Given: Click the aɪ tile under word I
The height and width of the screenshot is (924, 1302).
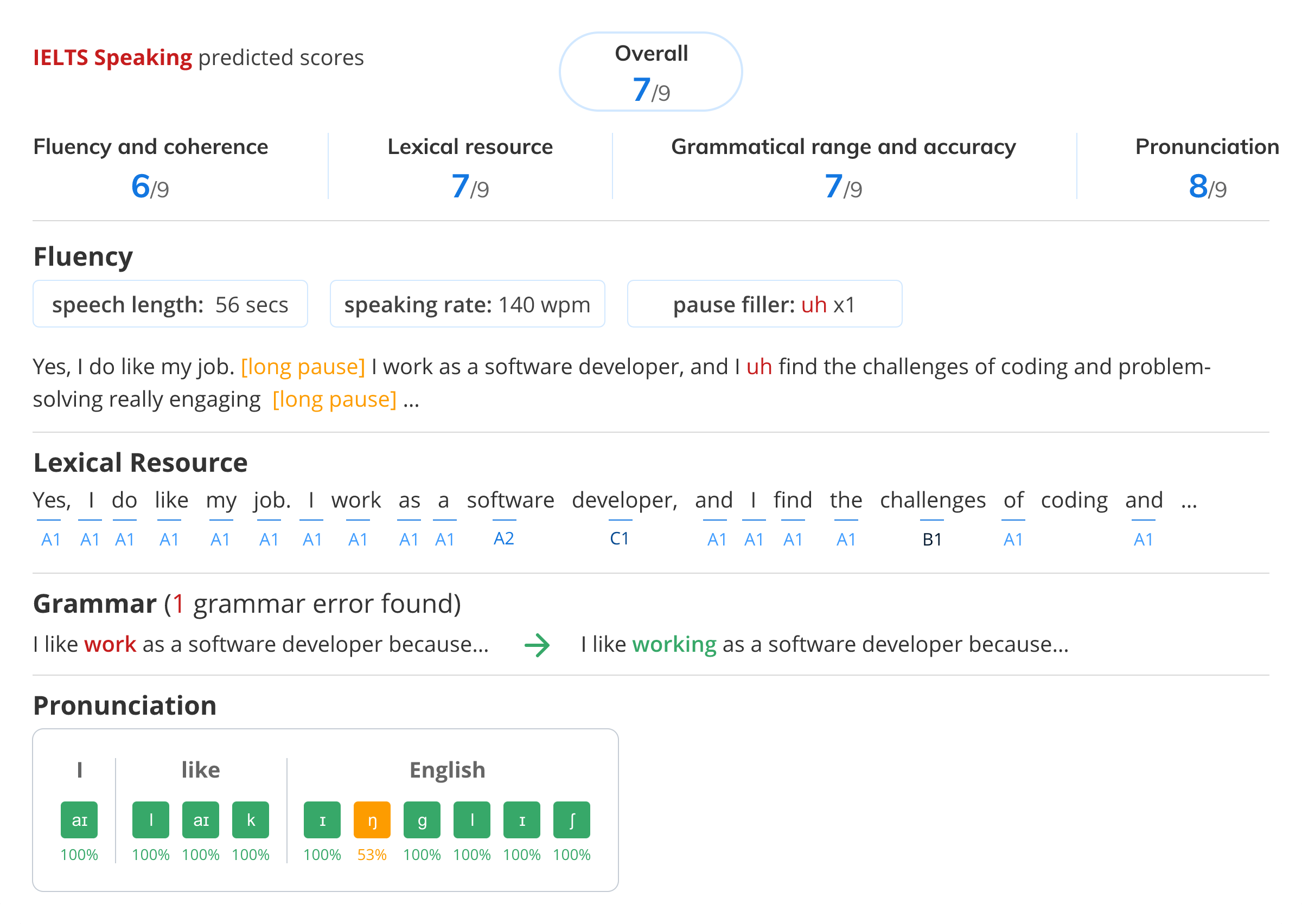Looking at the screenshot, I should (79, 820).
